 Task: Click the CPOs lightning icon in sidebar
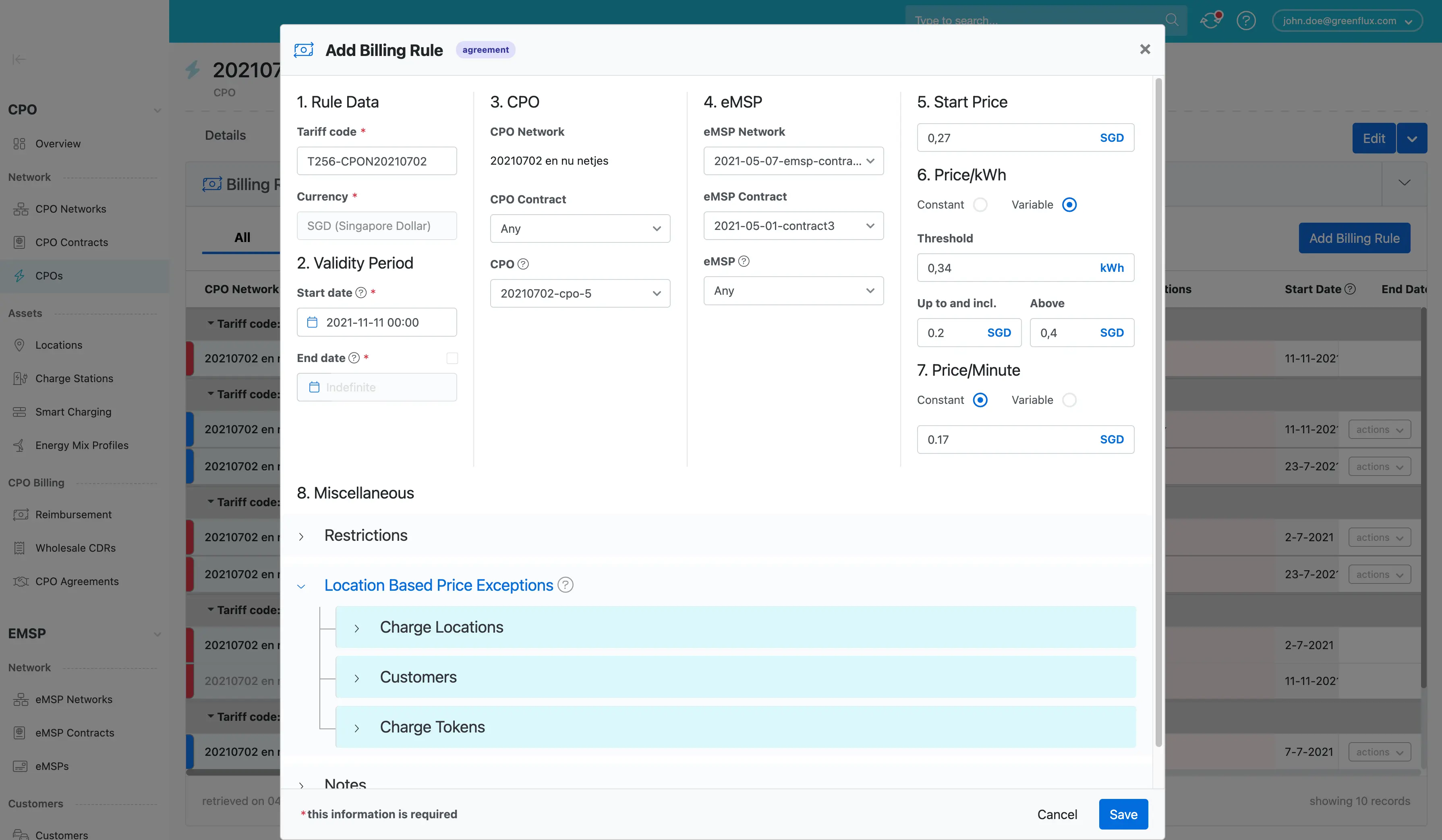tap(19, 276)
